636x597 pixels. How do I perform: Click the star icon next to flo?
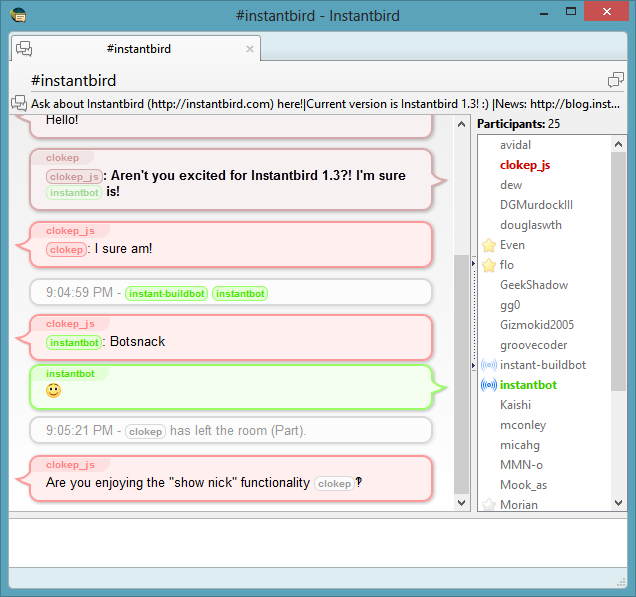[x=489, y=265]
